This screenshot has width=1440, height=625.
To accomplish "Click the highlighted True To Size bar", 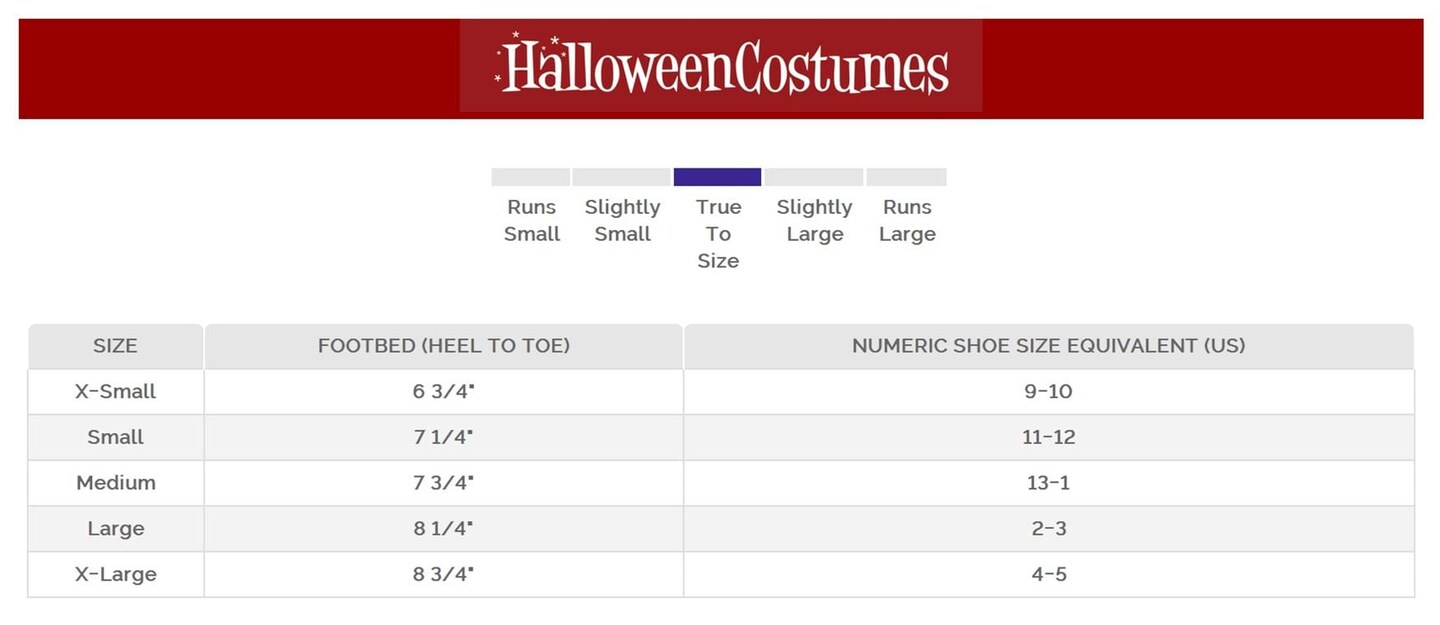I will coord(717,177).
